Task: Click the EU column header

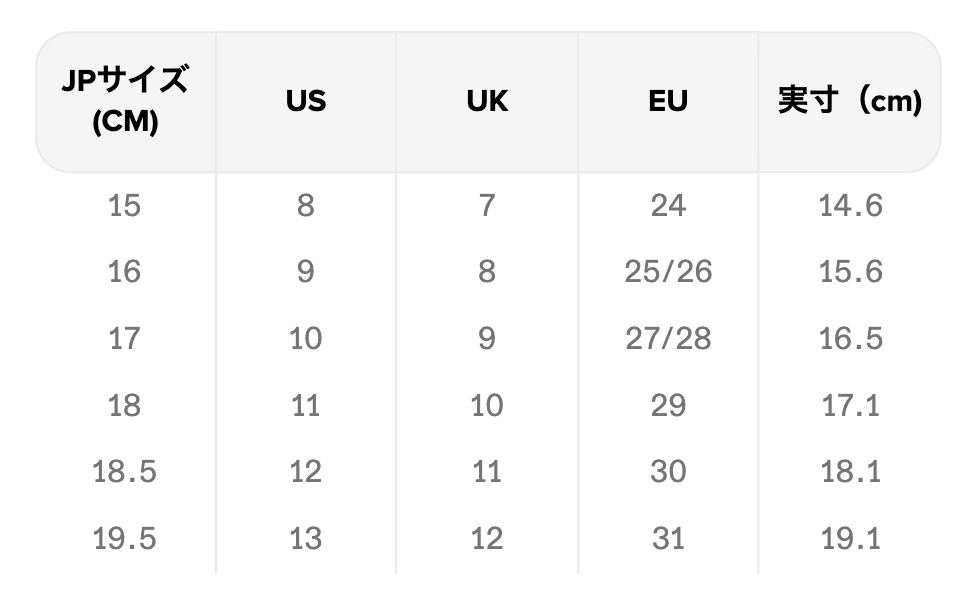Action: pyautogui.click(x=668, y=101)
